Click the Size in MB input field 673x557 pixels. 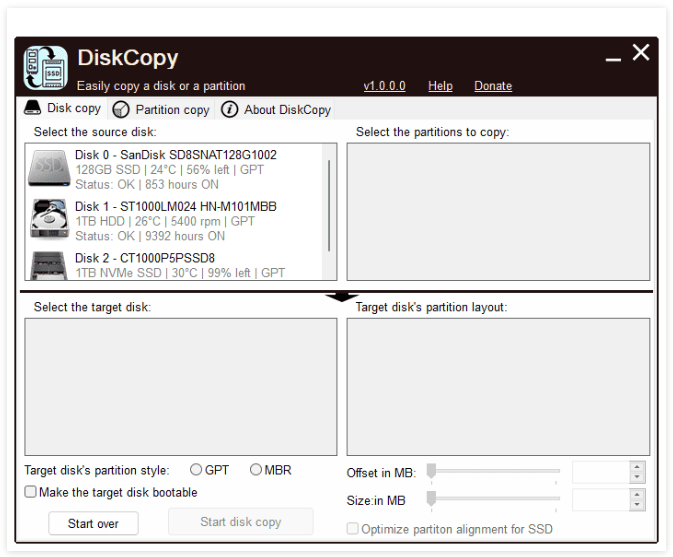601,499
